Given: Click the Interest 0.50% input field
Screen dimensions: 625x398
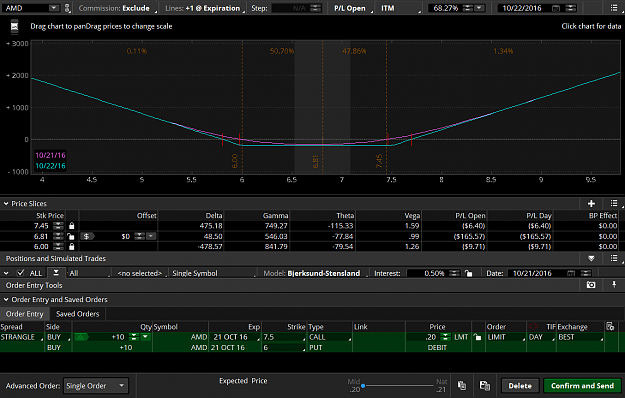Looking at the screenshot, I should pos(427,273).
